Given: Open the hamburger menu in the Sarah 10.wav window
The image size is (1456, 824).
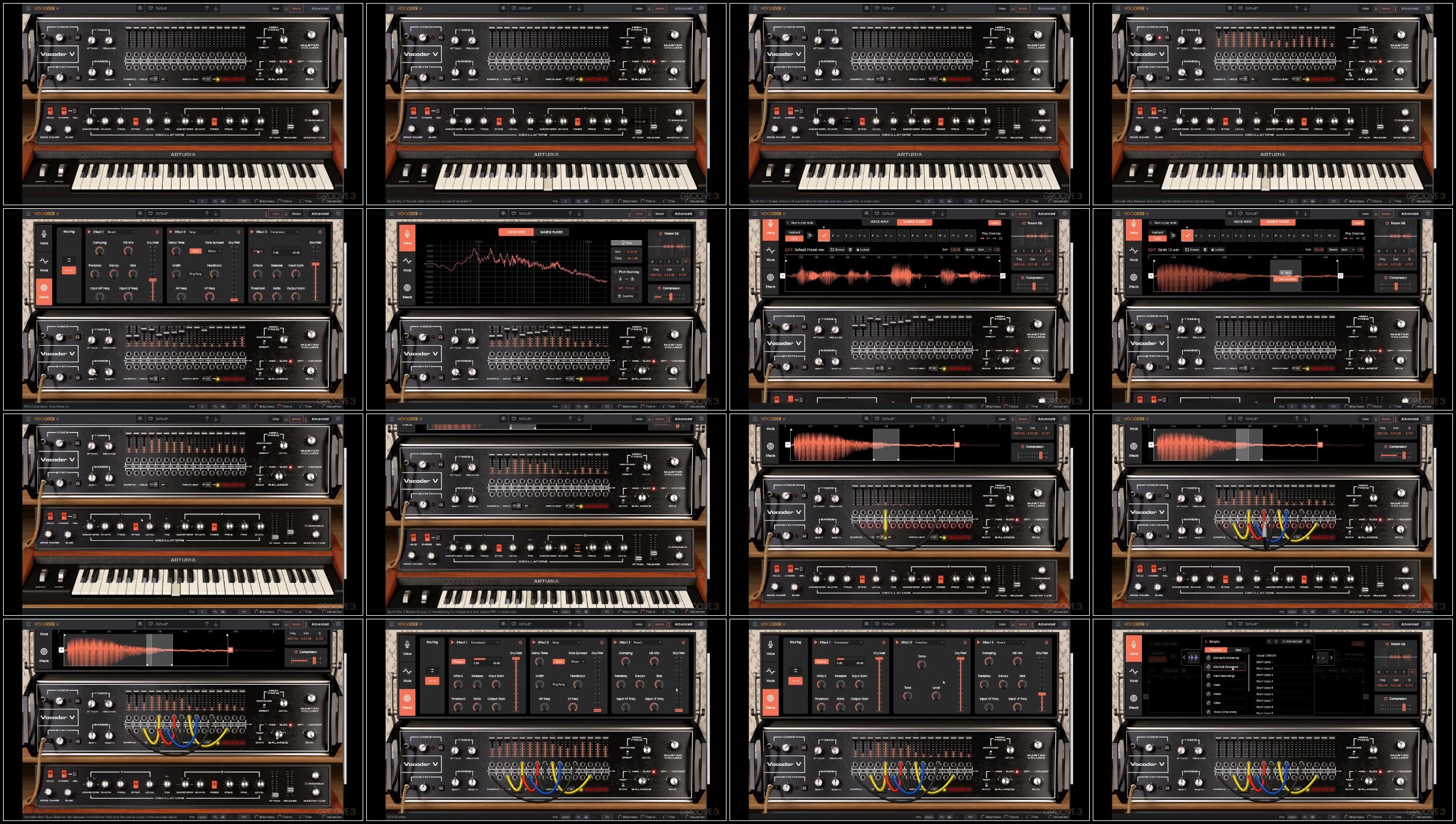Looking at the screenshot, I should pos(1118,214).
